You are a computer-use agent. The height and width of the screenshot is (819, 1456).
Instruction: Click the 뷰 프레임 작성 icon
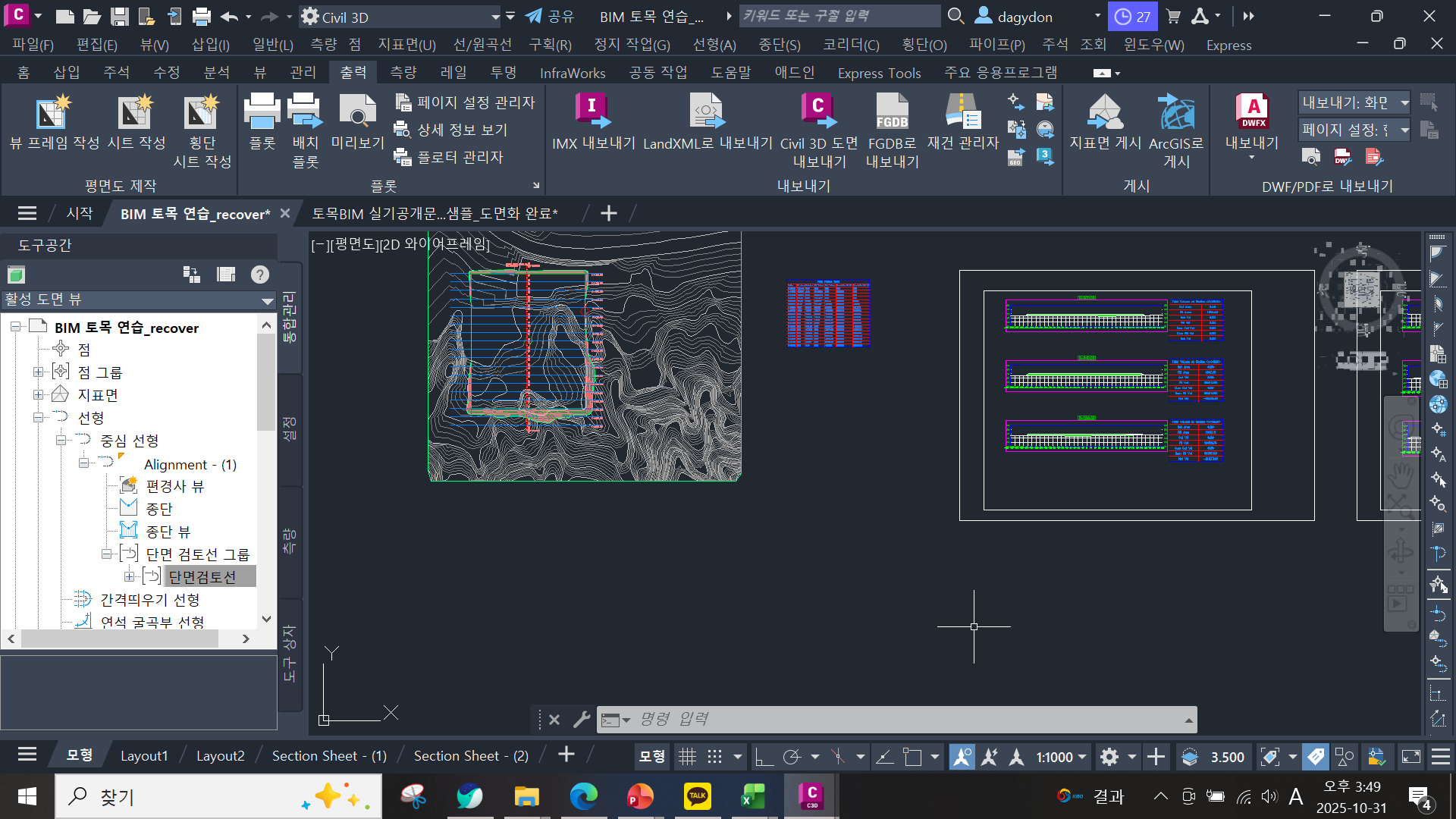pyautogui.click(x=52, y=112)
